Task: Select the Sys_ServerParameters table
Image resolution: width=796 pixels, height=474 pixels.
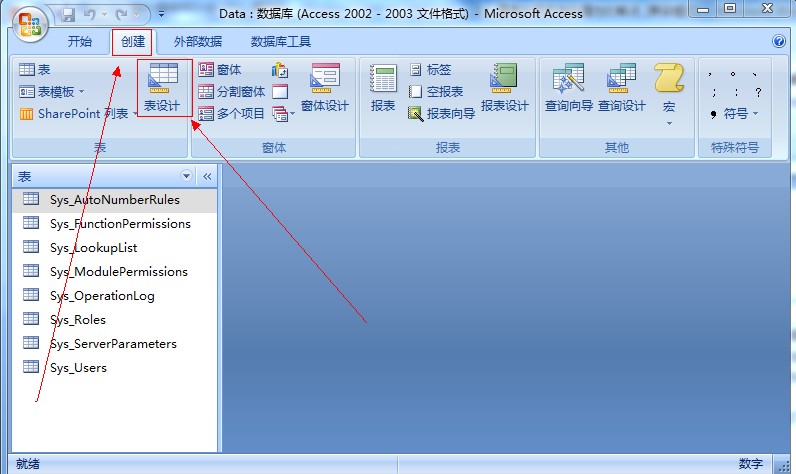Action: click(115, 344)
